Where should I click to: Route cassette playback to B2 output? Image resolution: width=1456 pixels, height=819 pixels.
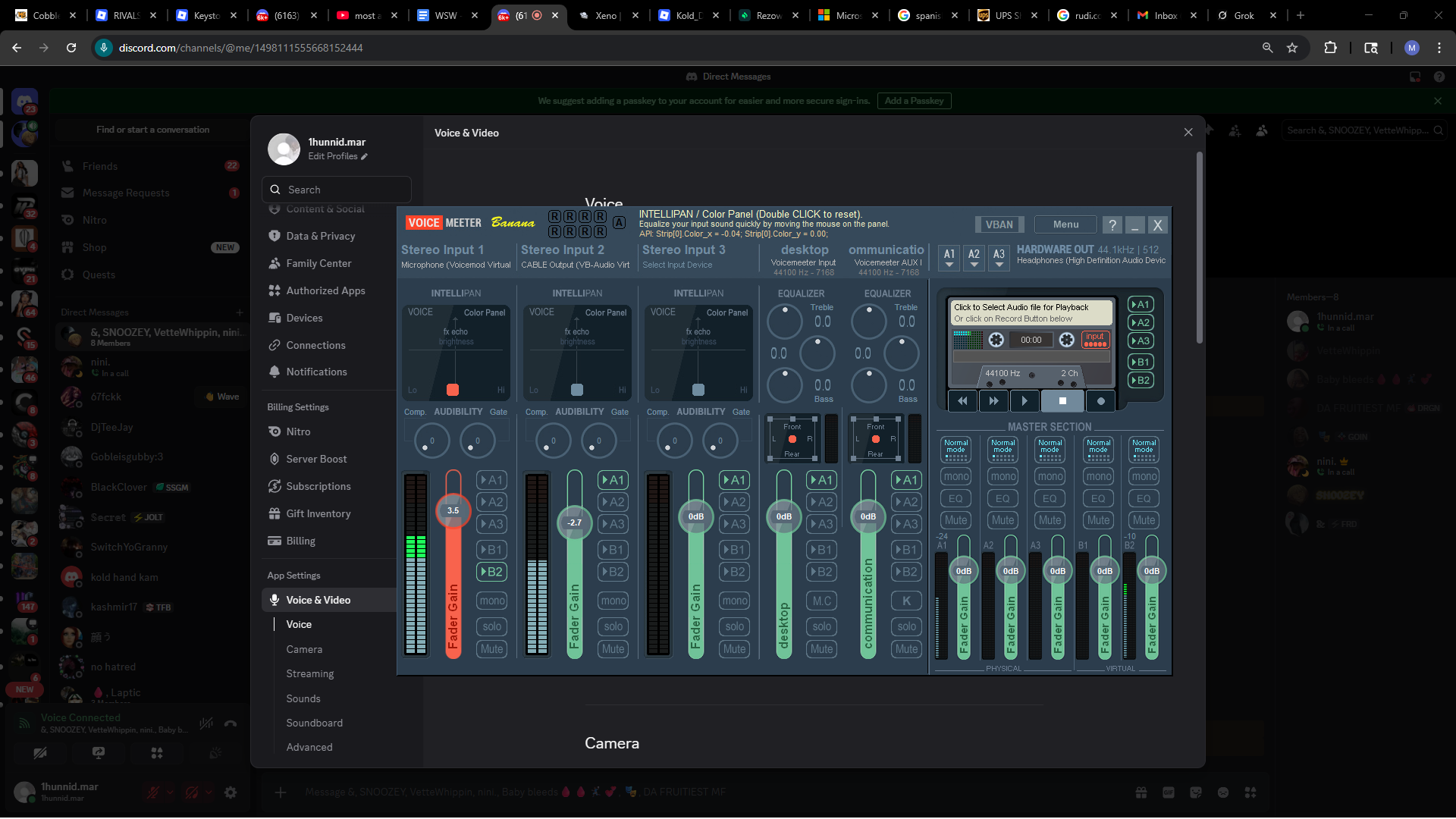[1141, 380]
